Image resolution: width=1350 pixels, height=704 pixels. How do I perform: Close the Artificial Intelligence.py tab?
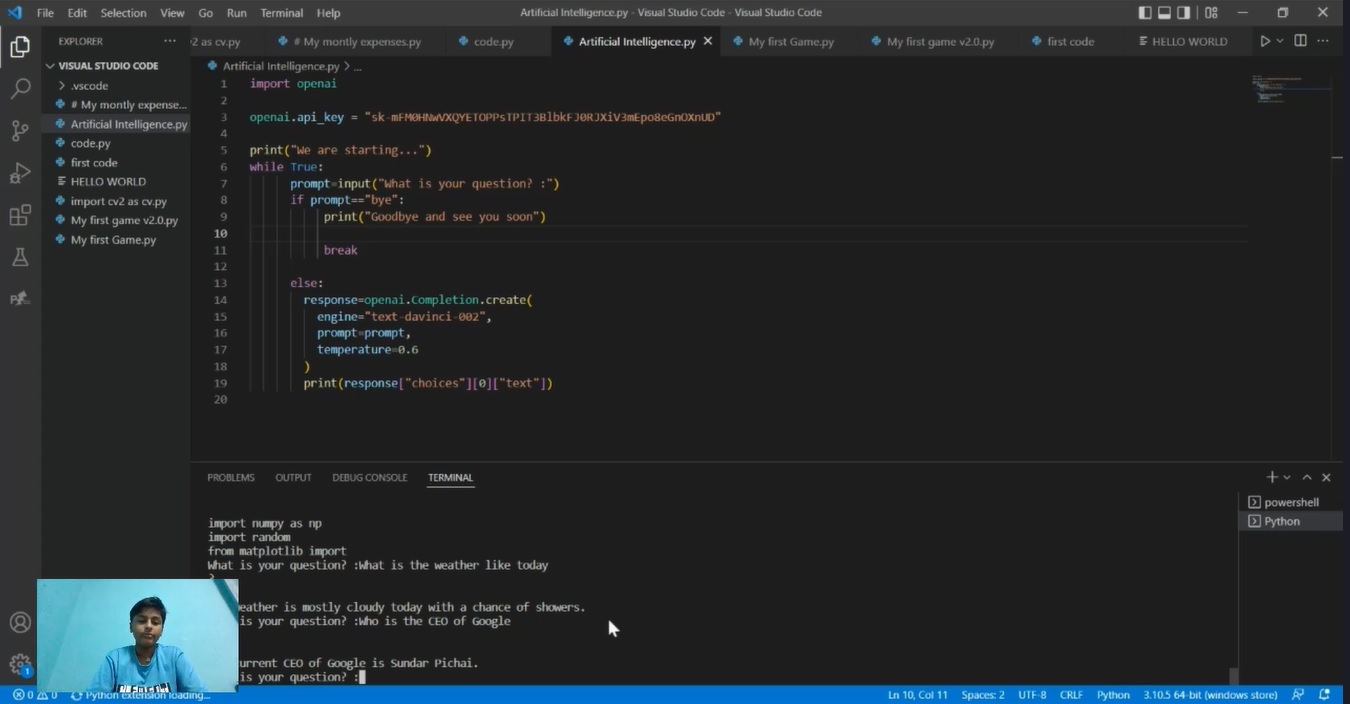tap(708, 41)
